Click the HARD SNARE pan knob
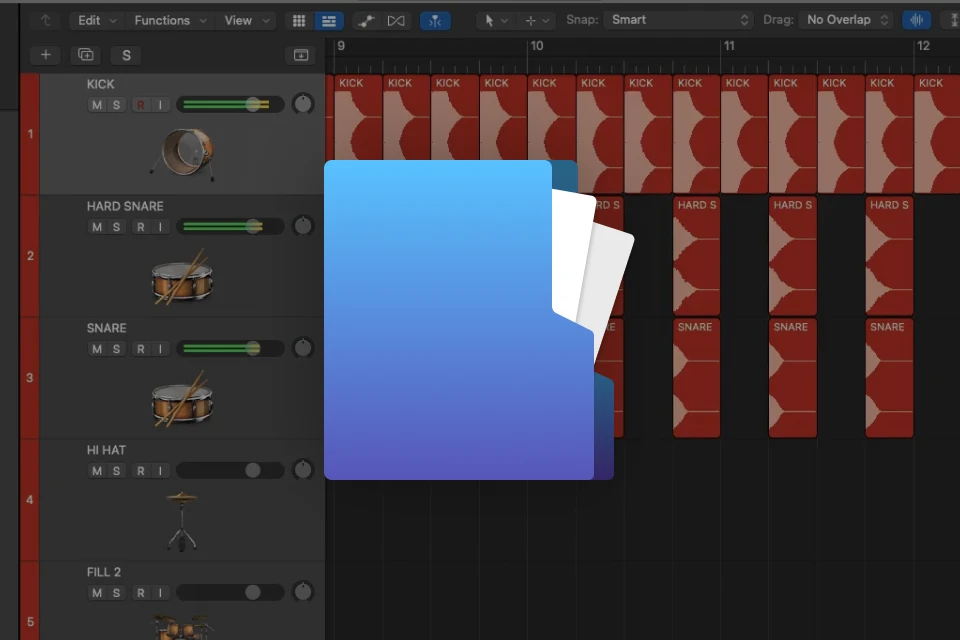 (303, 226)
